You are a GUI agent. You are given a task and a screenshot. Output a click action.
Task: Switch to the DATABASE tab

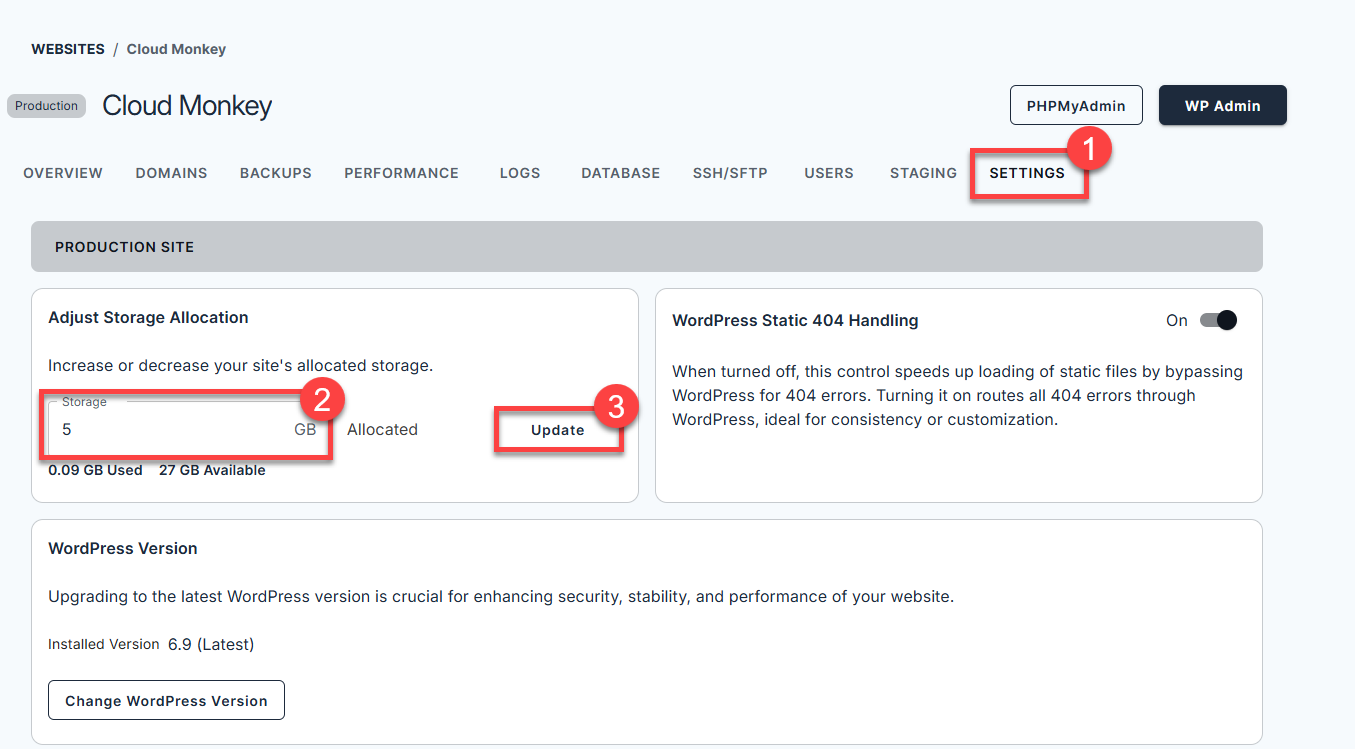click(620, 172)
